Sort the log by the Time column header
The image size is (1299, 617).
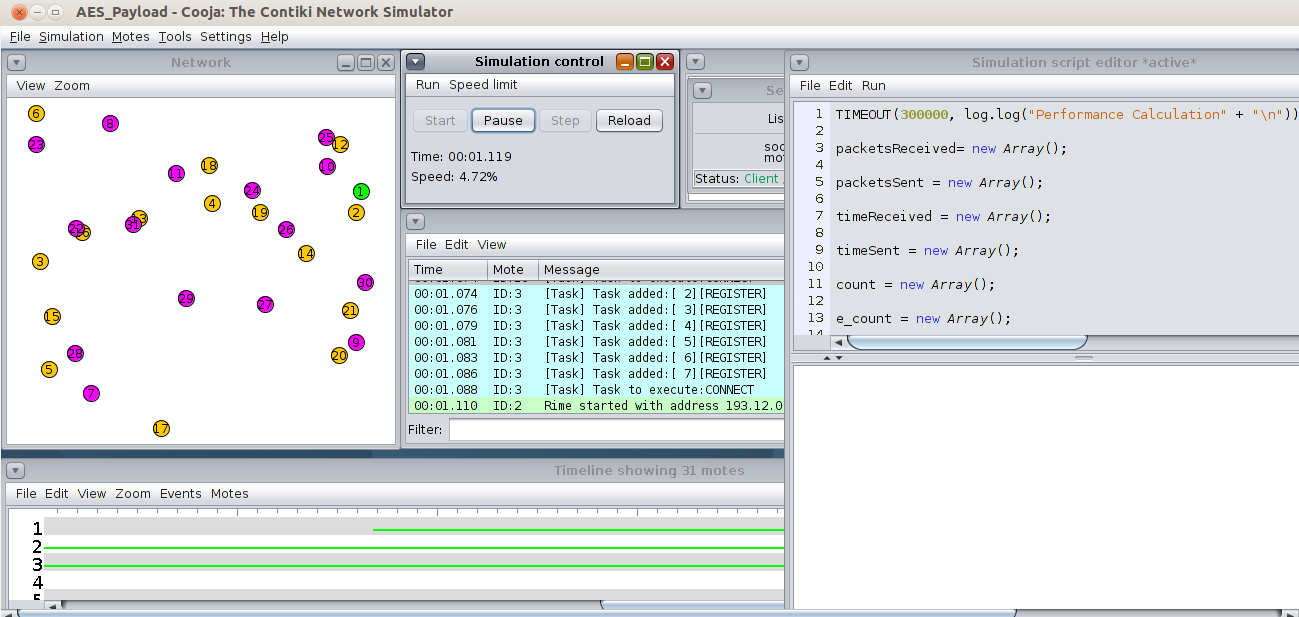click(x=448, y=270)
